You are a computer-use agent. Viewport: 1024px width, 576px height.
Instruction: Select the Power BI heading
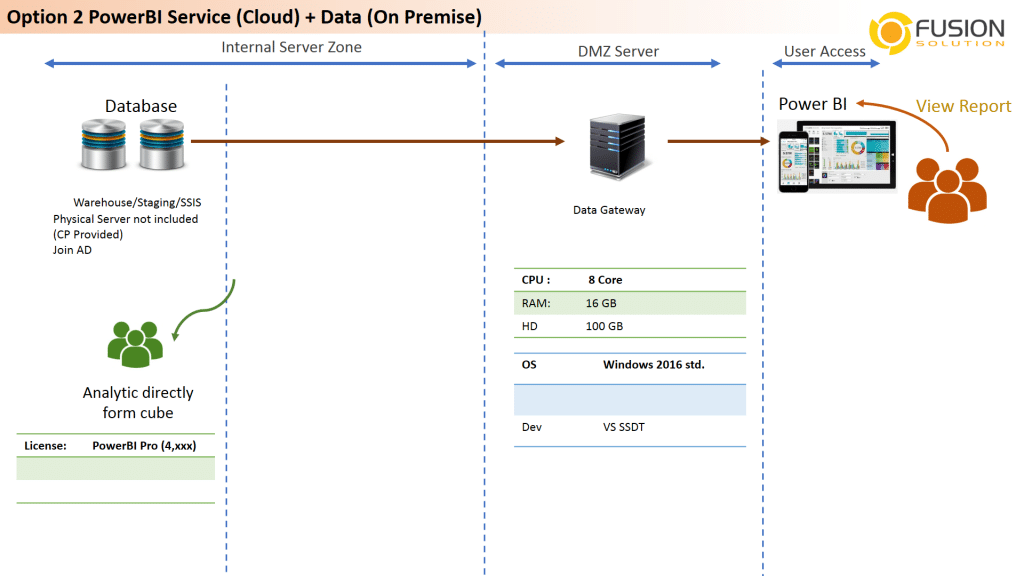click(812, 104)
